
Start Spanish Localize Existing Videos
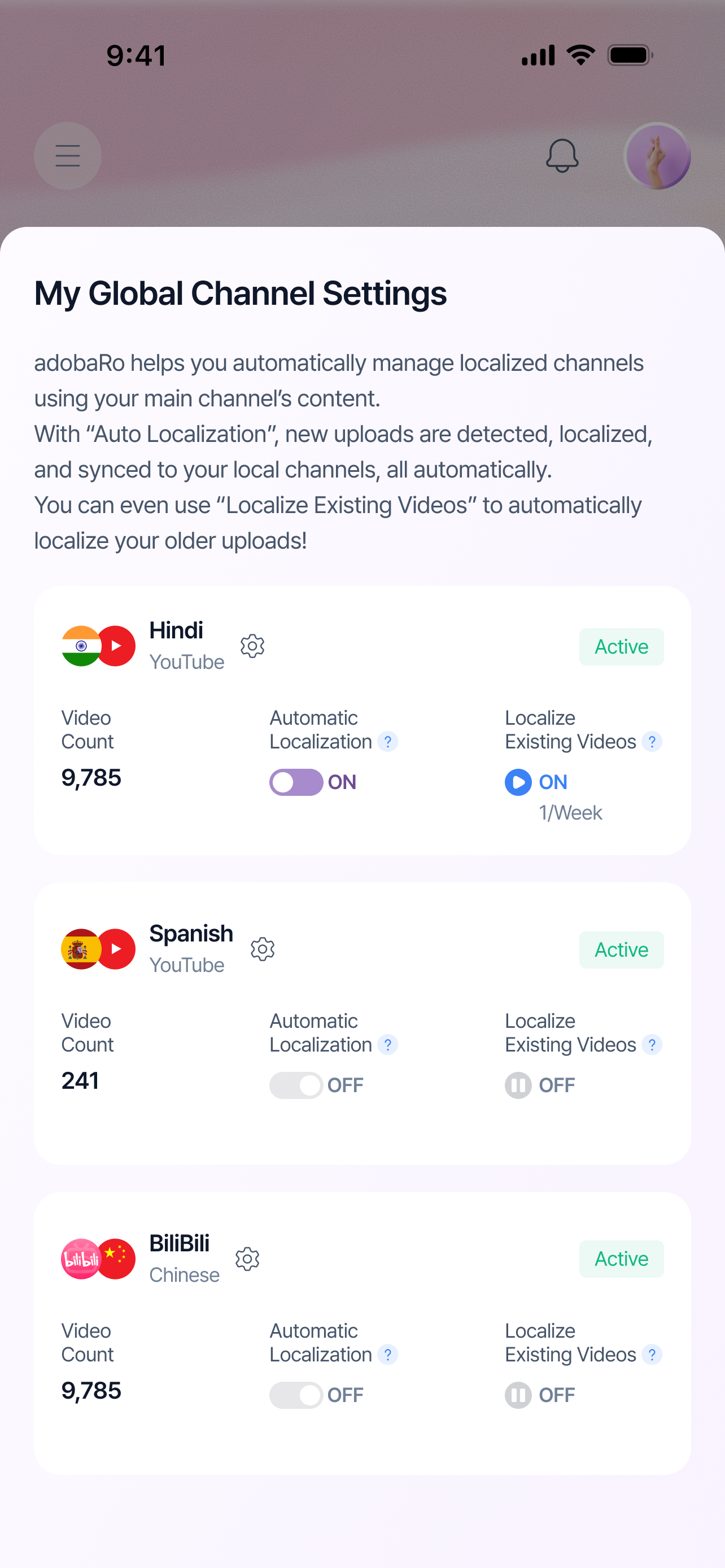click(x=518, y=1085)
